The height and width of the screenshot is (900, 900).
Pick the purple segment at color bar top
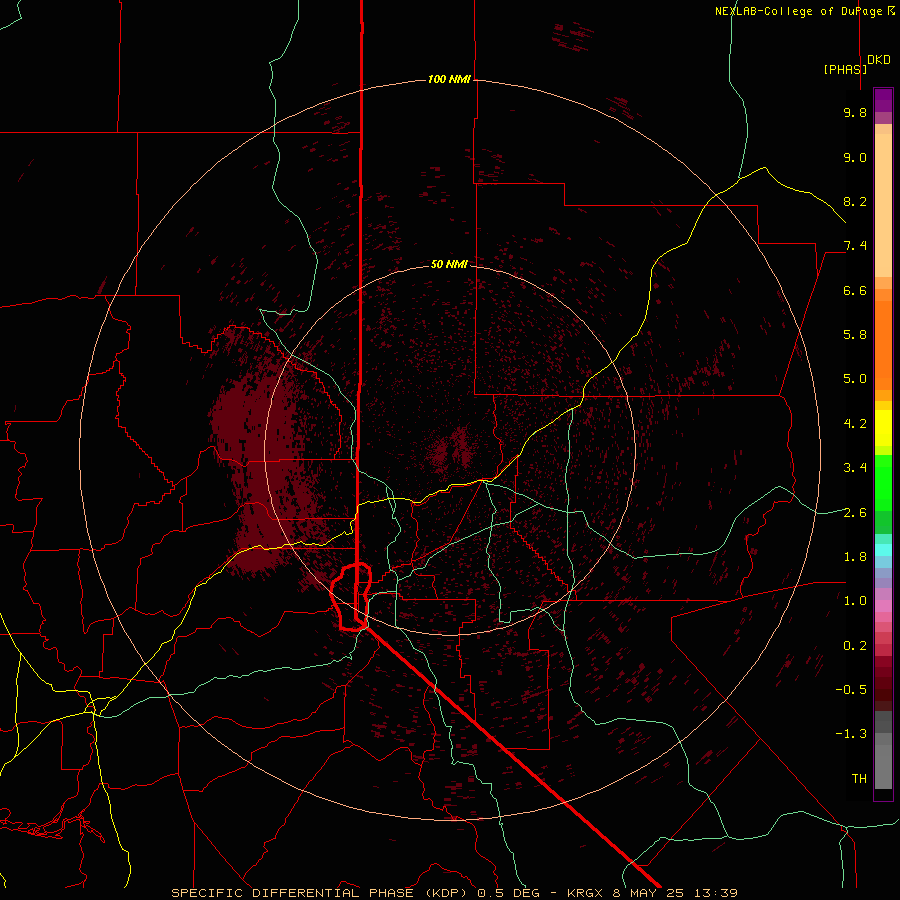click(x=883, y=100)
